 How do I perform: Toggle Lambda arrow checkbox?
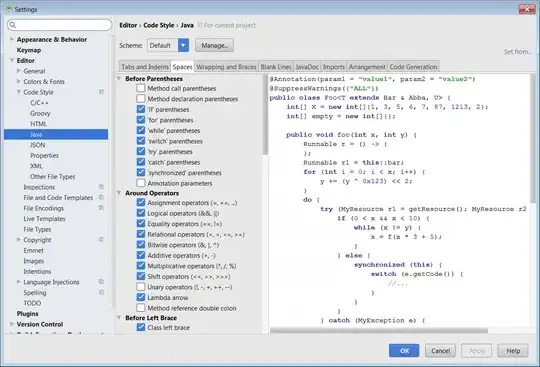(x=141, y=297)
